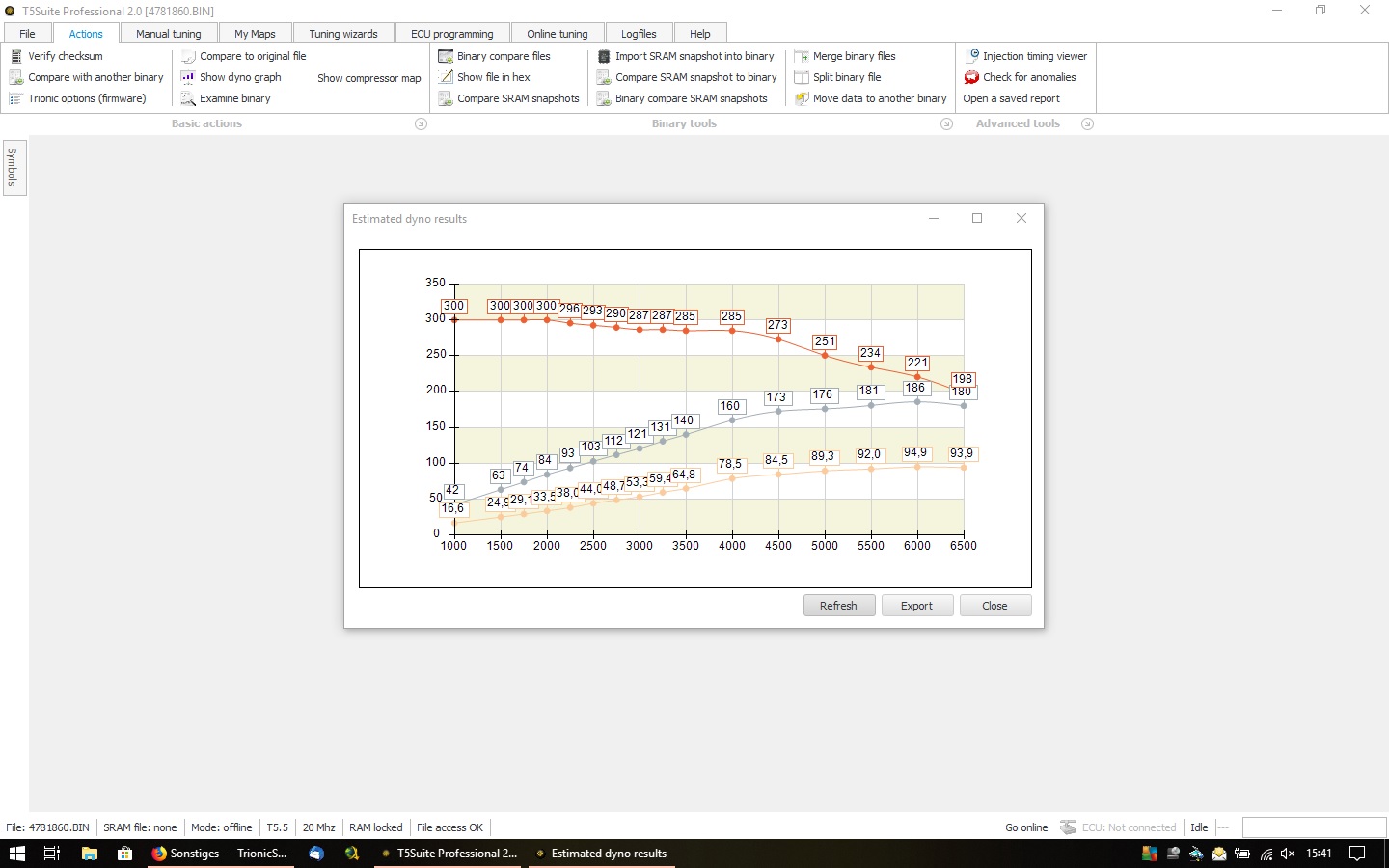Image resolution: width=1389 pixels, height=868 pixels.
Task: Switch to the Manual tuning tab
Action: 169,34
